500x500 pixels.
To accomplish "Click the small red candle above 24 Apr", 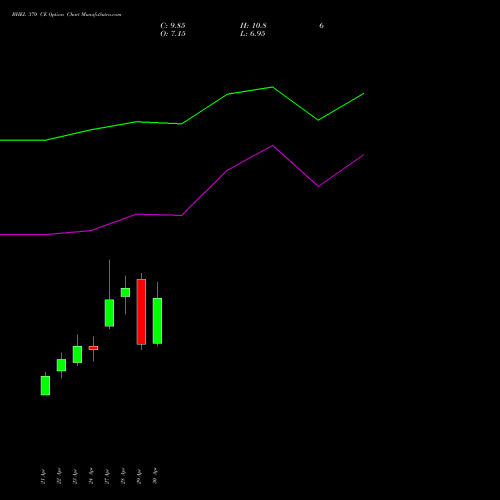I will (x=93, y=348).
